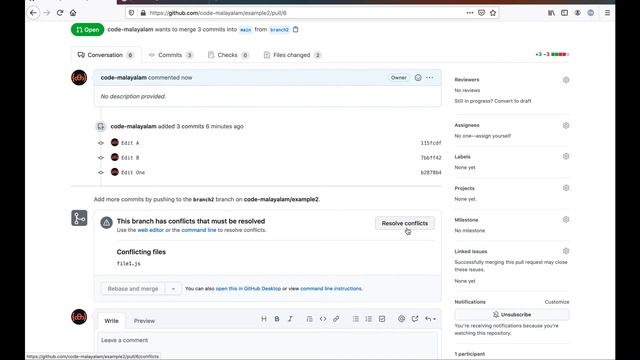Select the Write tab in comment box
The height and width of the screenshot is (360, 640).
click(111, 321)
